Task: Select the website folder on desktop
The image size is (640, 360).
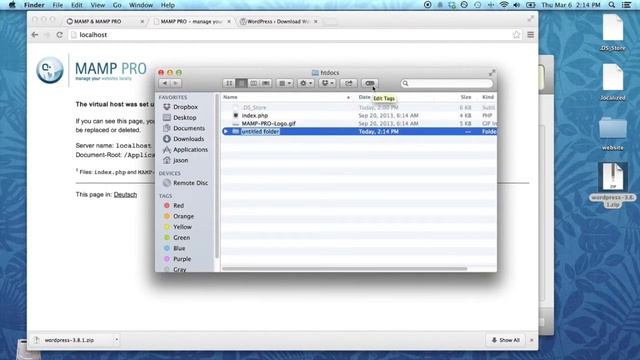Action: click(x=613, y=133)
